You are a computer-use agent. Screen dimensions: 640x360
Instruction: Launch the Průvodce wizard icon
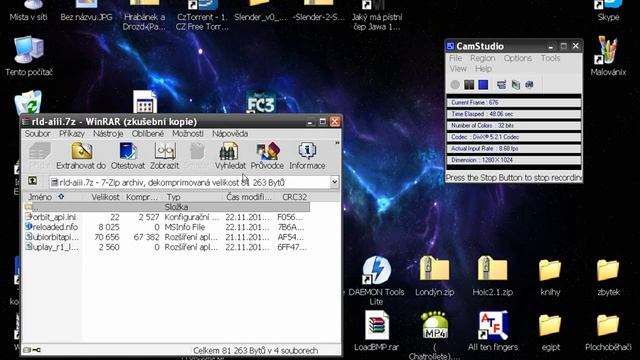(267, 156)
